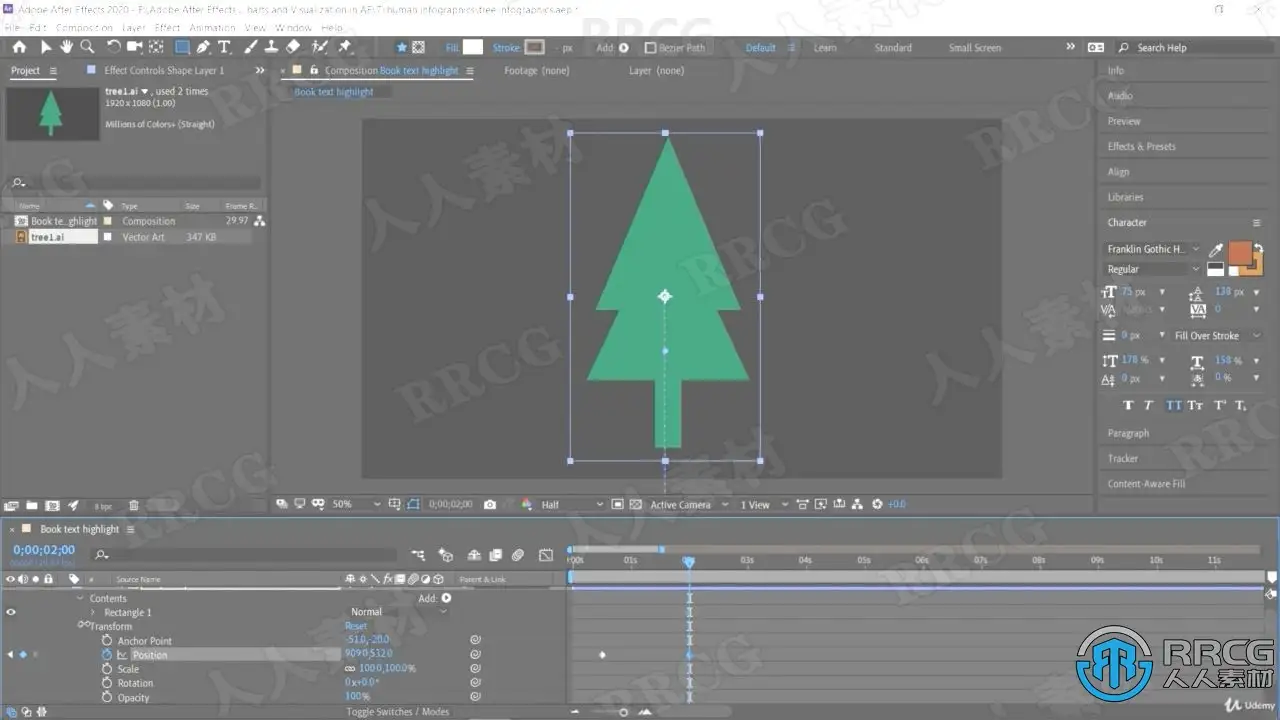Expand the Rectangle 1 group
Screen dimensions: 1280x720
(93, 612)
